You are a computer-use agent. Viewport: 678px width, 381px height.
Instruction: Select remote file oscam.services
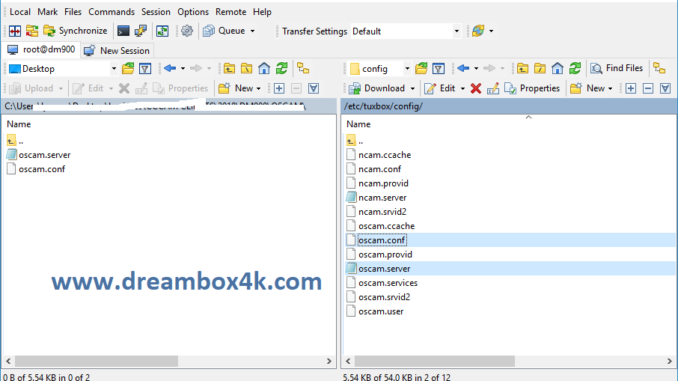pyautogui.click(x=388, y=283)
